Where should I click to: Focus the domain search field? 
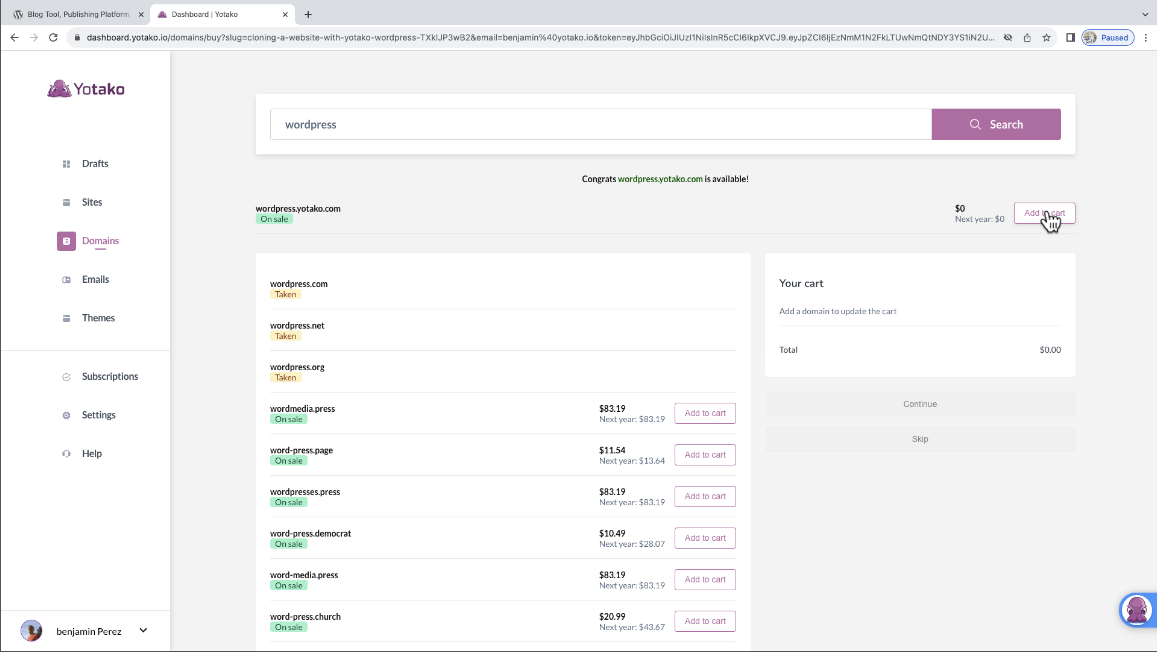(x=601, y=125)
